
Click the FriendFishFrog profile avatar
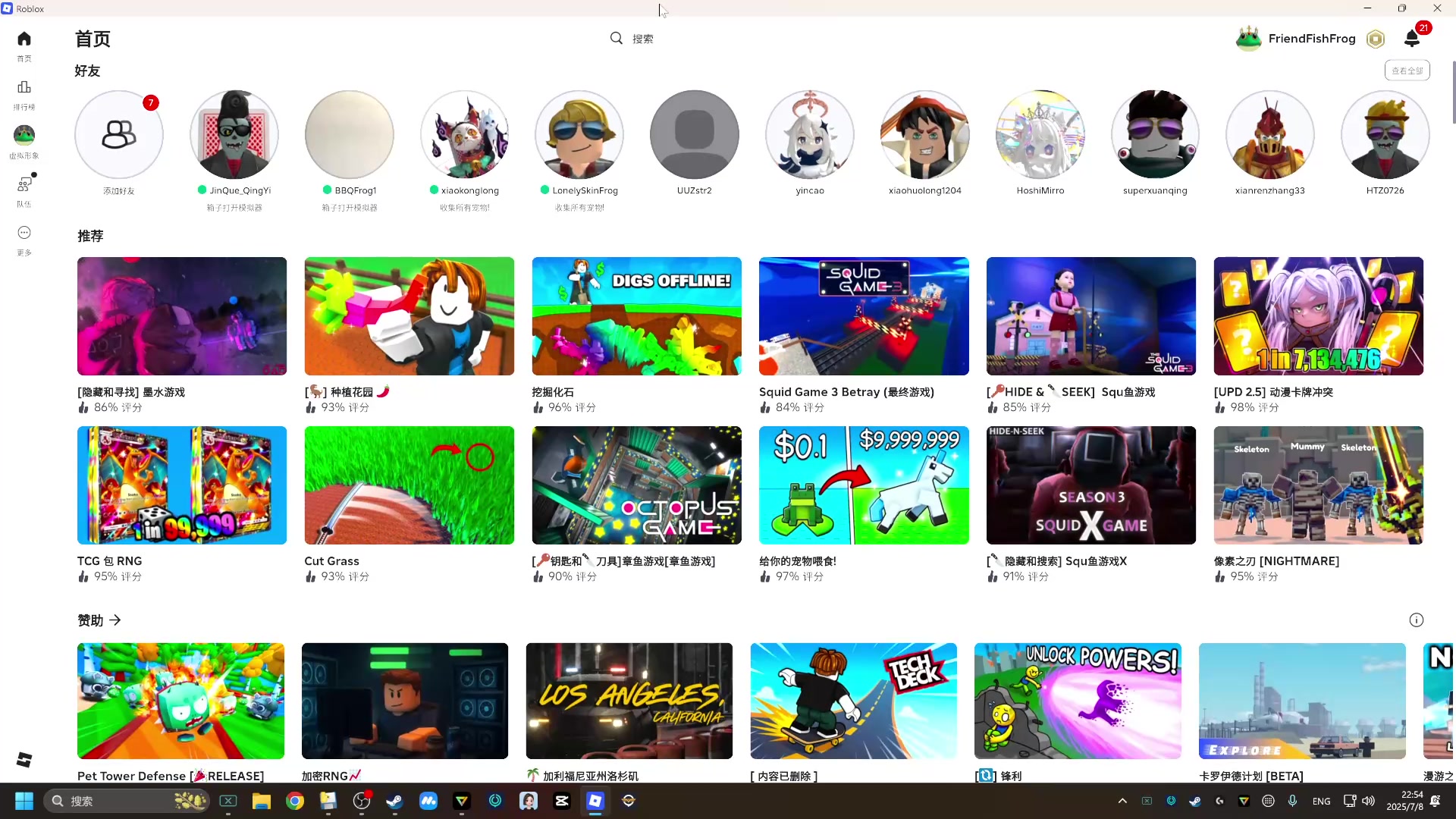(x=1248, y=39)
